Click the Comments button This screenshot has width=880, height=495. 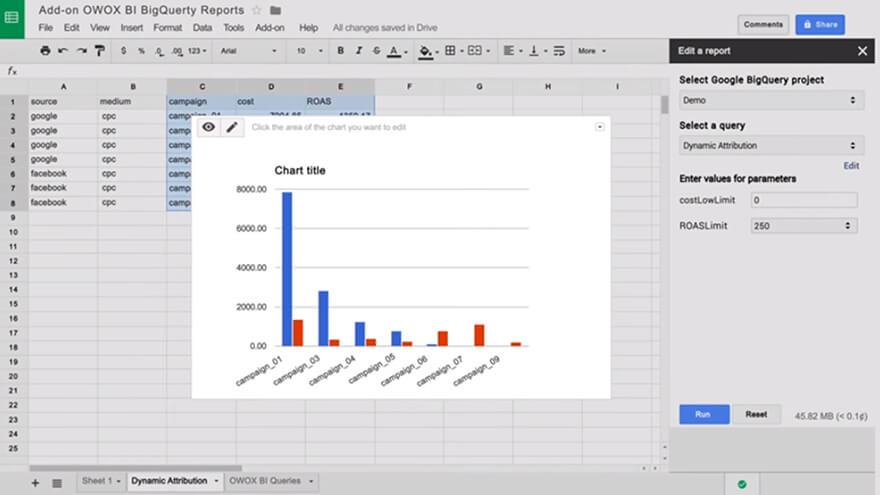(x=763, y=25)
